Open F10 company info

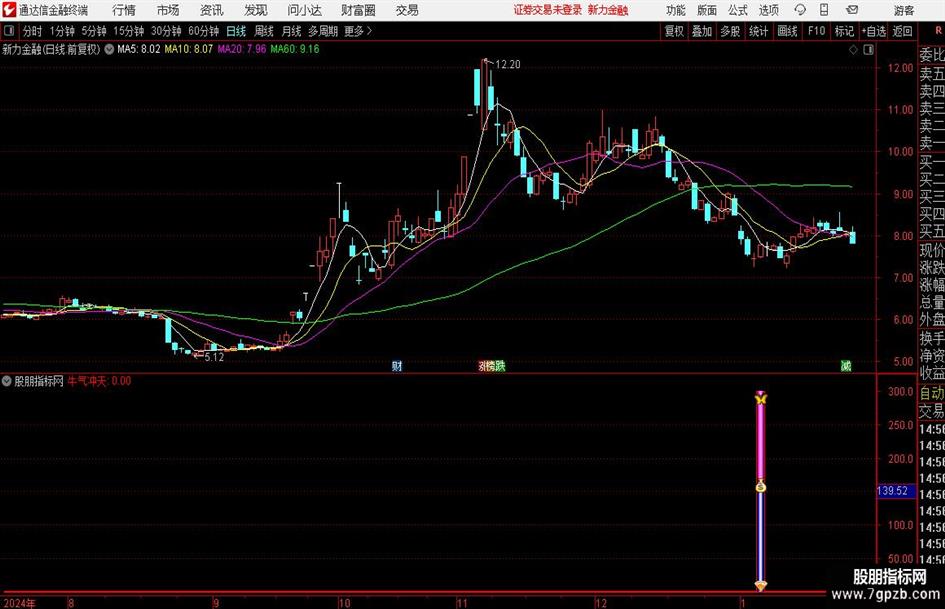[817, 31]
